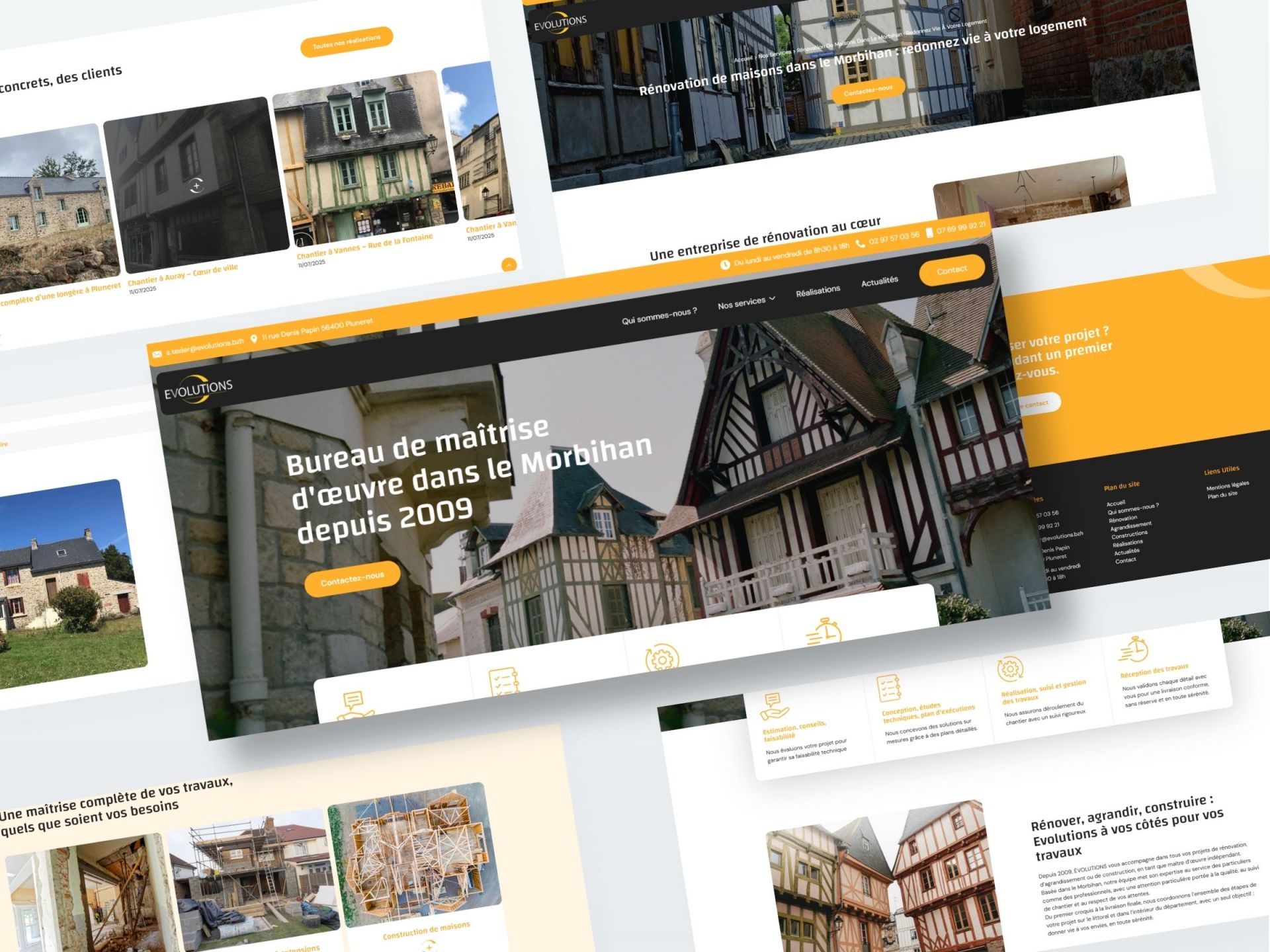Click the checklist icon in the Conception card
The width and height of the screenshot is (1270, 952).
click(x=889, y=688)
